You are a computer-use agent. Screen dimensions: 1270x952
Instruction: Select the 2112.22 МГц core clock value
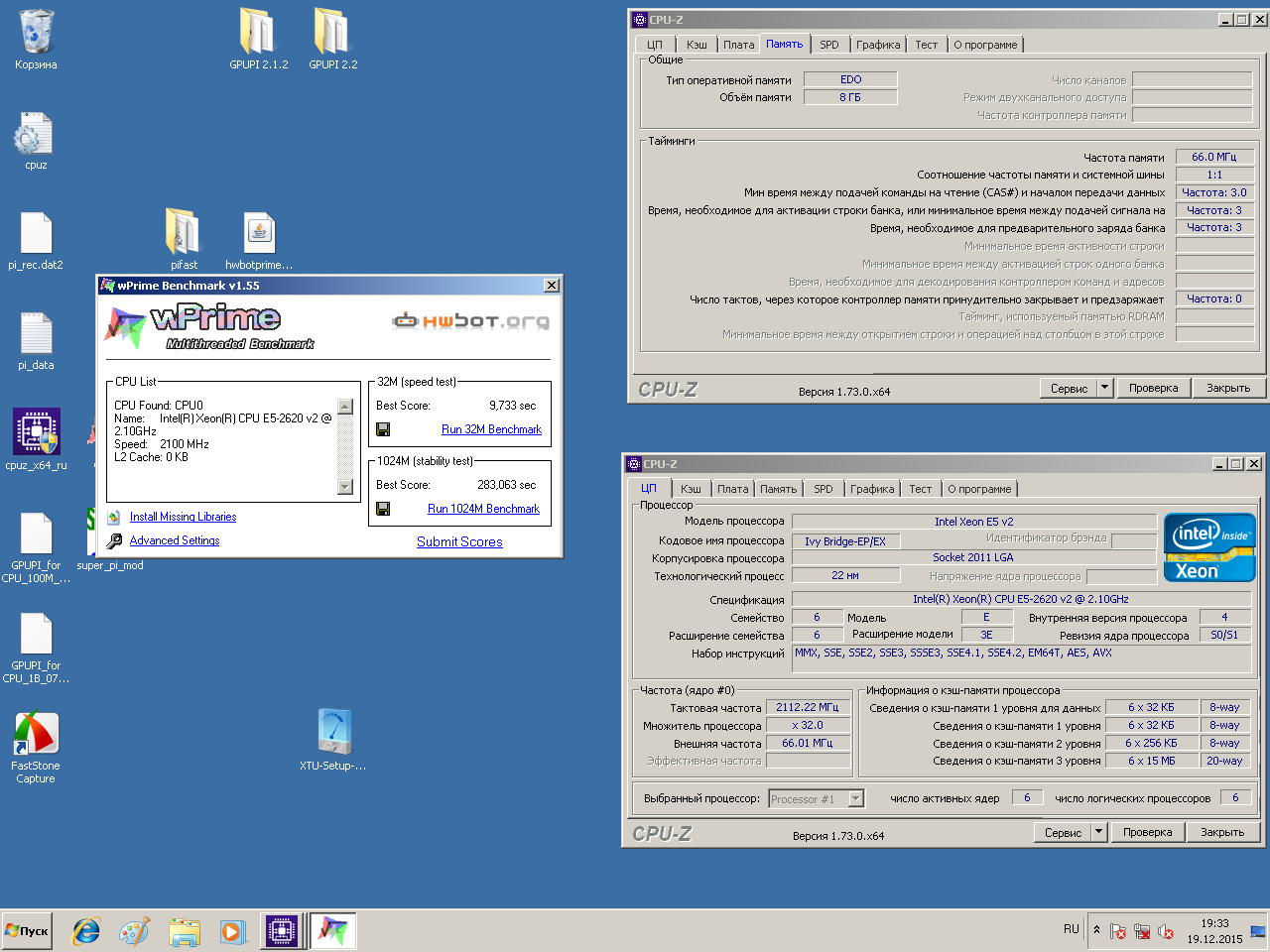coord(808,707)
